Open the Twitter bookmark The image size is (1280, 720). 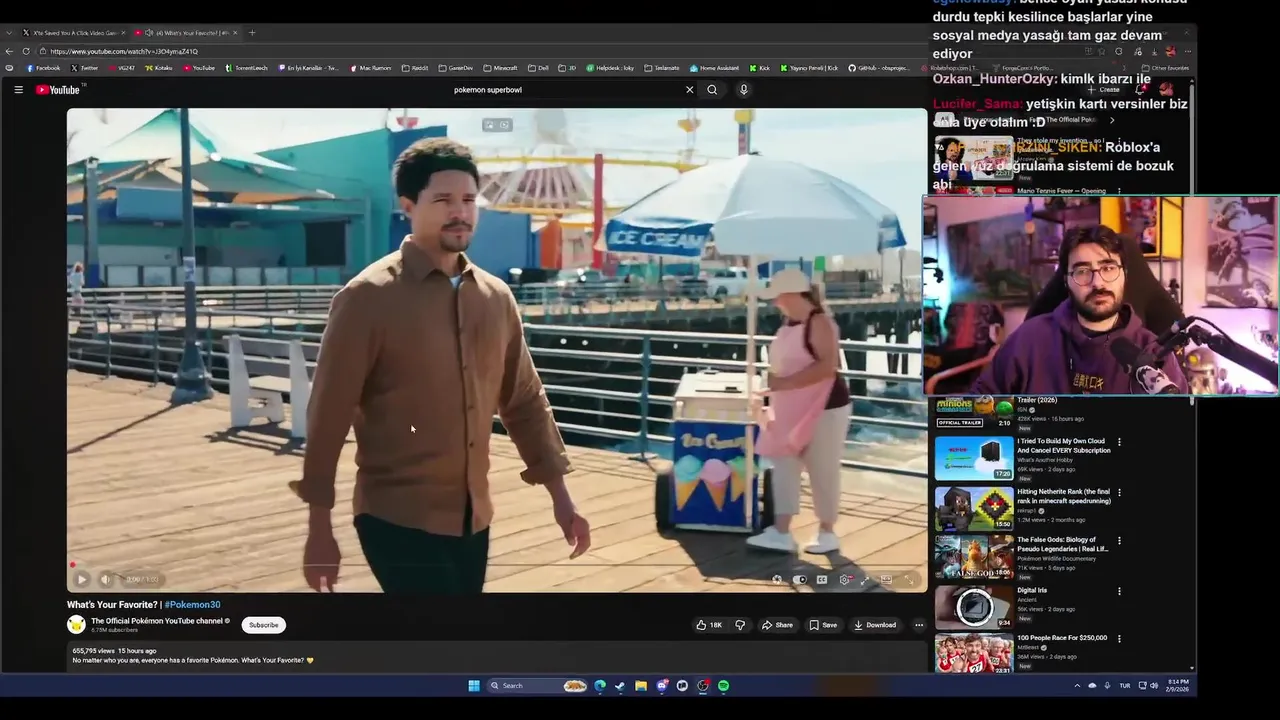[x=84, y=68]
